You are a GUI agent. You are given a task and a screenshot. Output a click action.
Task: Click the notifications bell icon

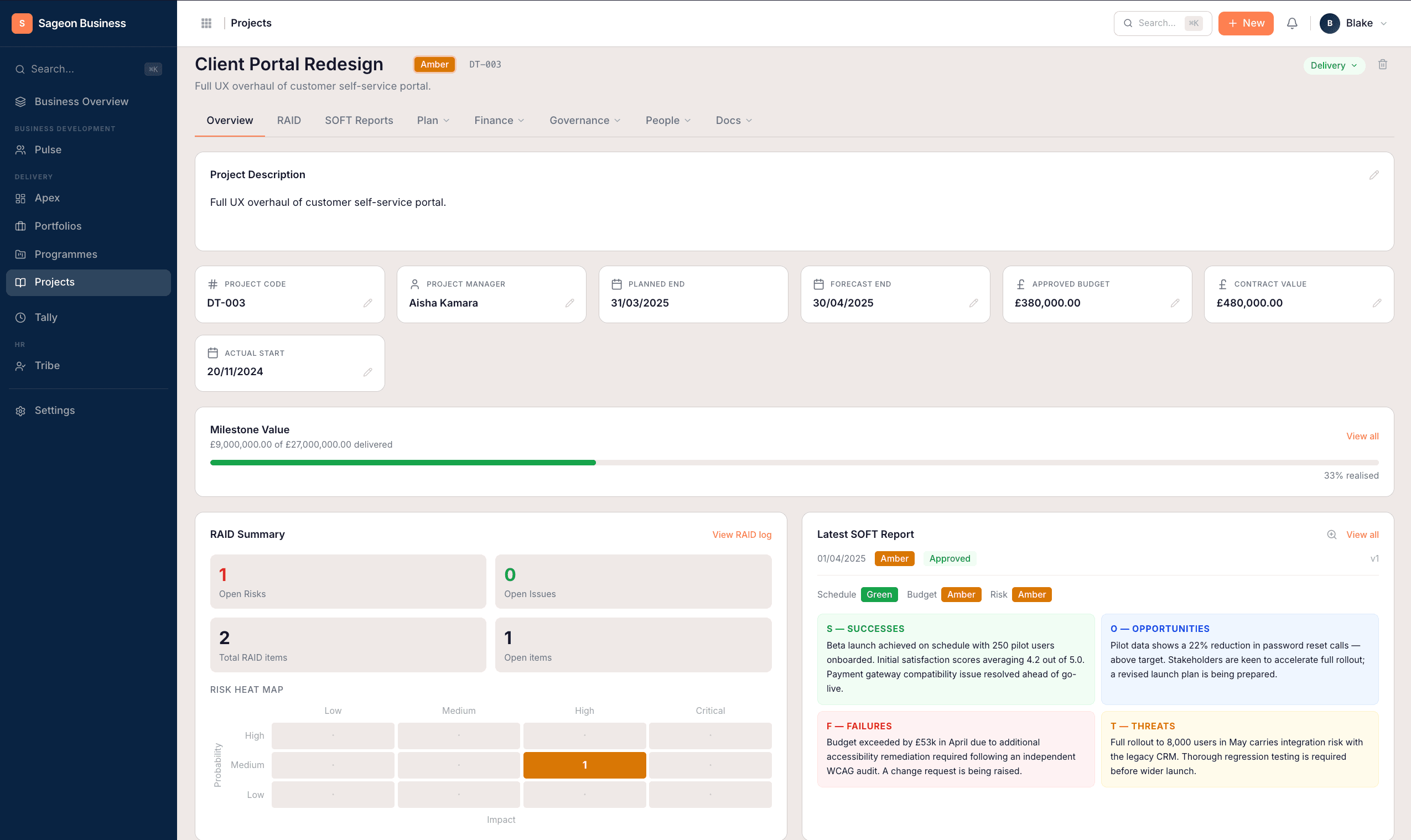click(1291, 23)
